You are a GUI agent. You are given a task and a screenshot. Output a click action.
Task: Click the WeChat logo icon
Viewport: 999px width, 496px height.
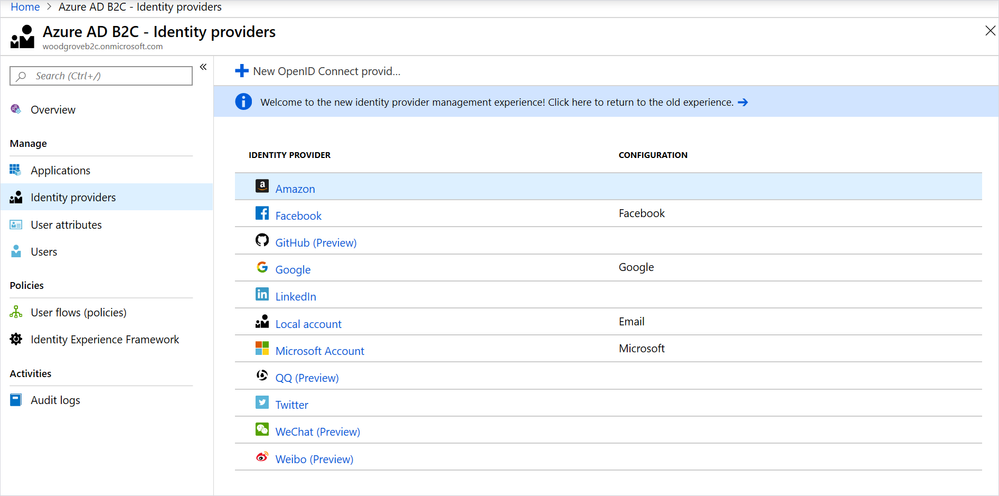coord(262,430)
